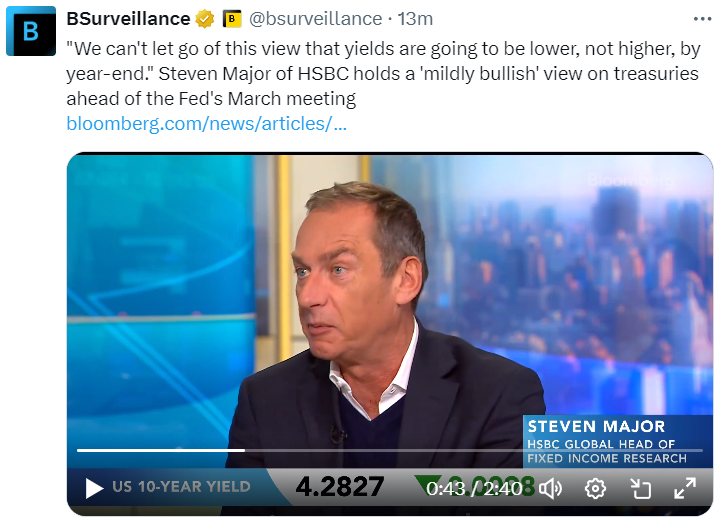Screen dimensions: 721x522
Task: Play the Steven Major video
Action: pos(94,488)
